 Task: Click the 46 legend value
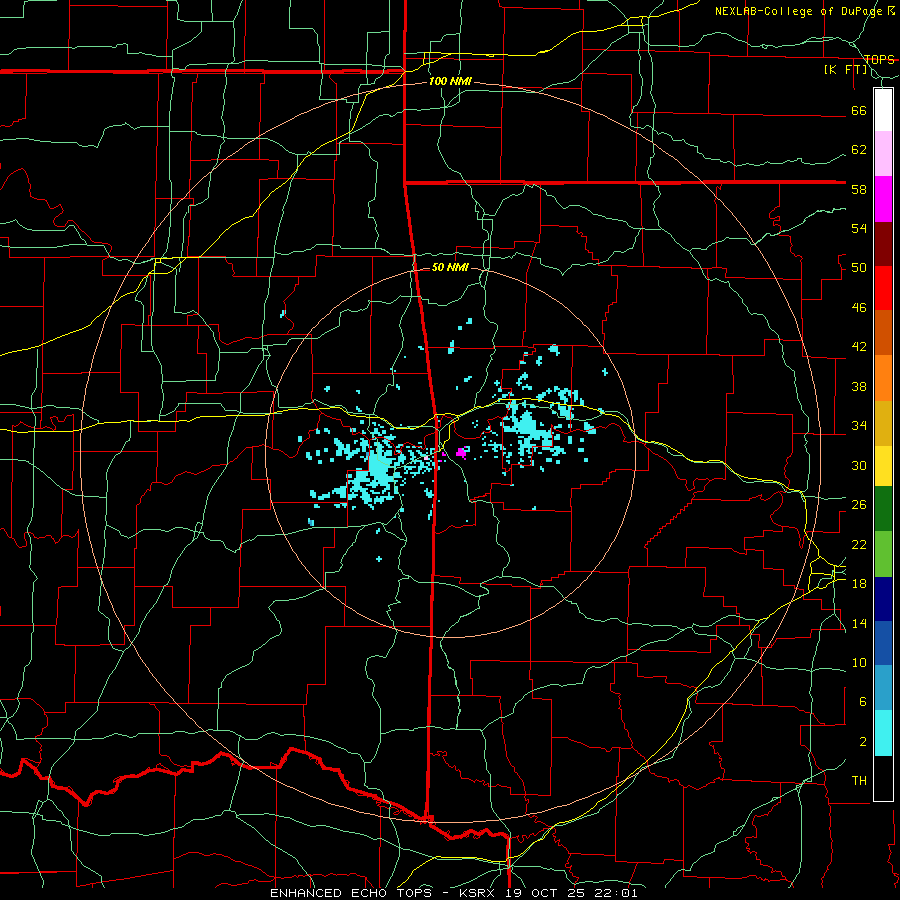point(859,308)
